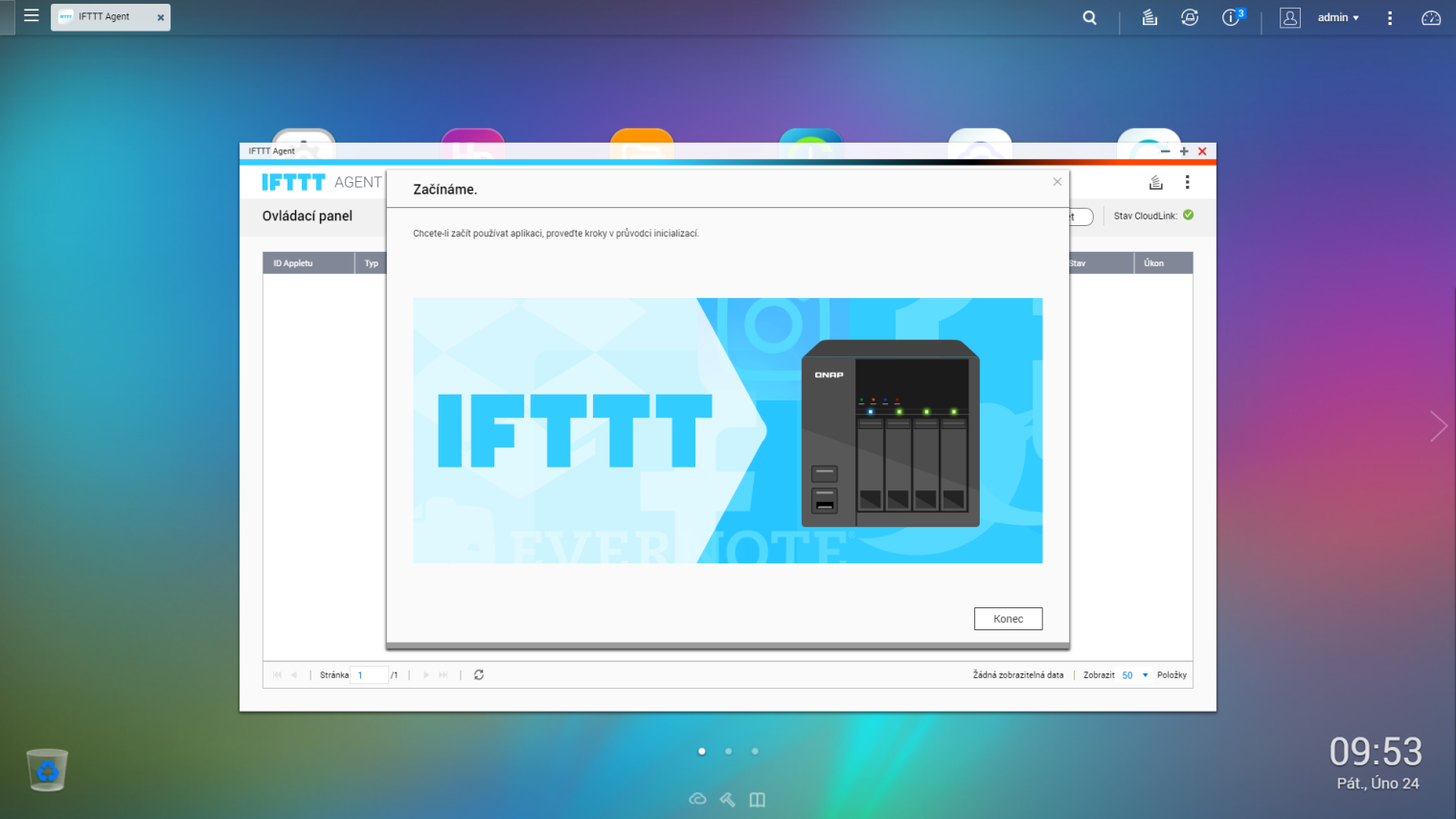Go to next page in pagination
Image resolution: width=1456 pixels, height=819 pixels.
point(426,675)
